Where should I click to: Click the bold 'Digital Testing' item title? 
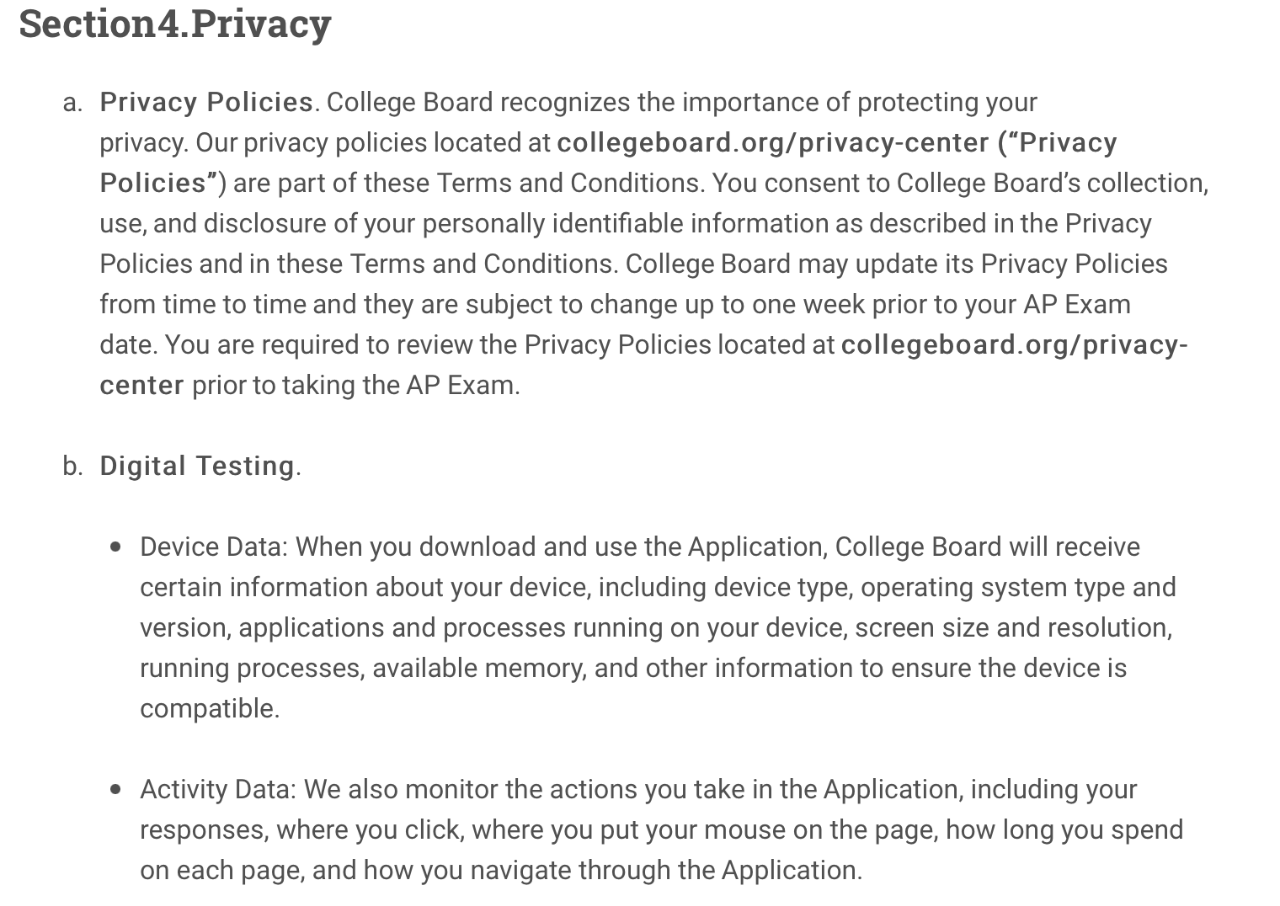coord(197,466)
